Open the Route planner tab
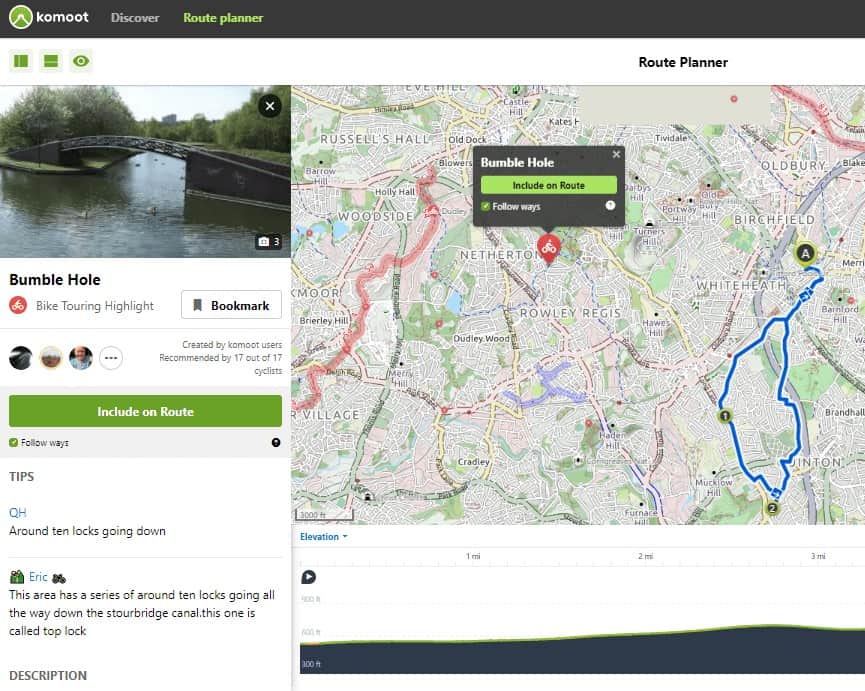The image size is (865, 691). coord(223,18)
